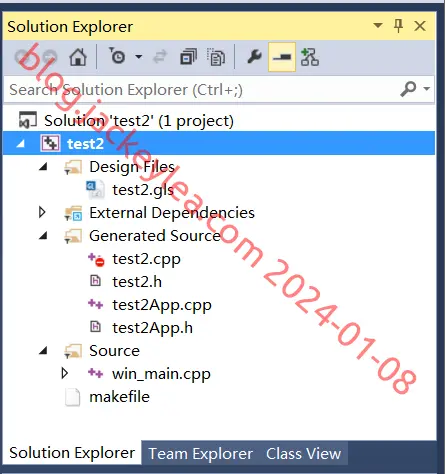Select the makefile entry
Image resolution: width=445 pixels, height=474 pixels.
click(119, 397)
